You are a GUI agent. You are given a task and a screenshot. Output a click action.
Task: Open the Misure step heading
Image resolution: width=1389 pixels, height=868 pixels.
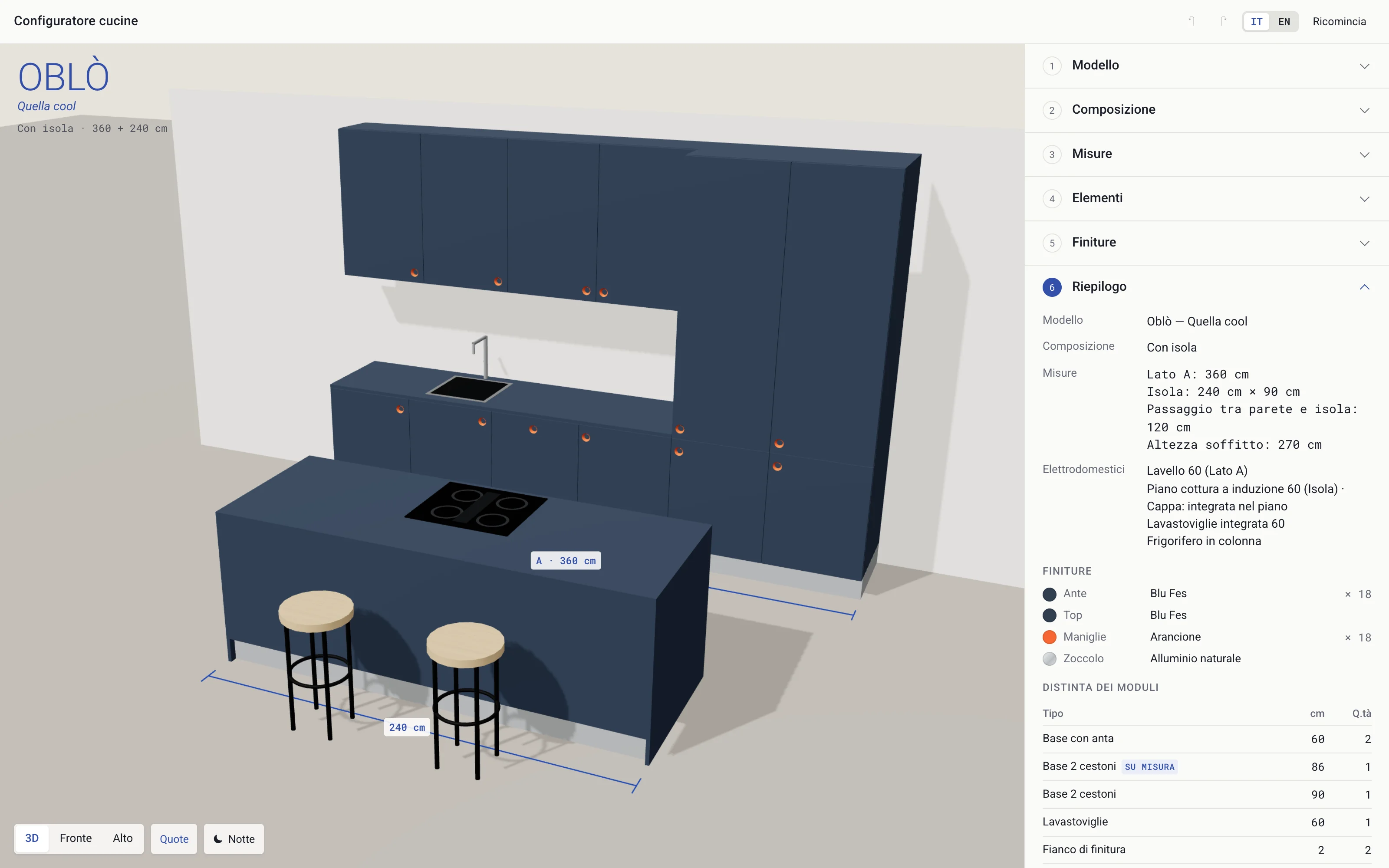[1092, 153]
